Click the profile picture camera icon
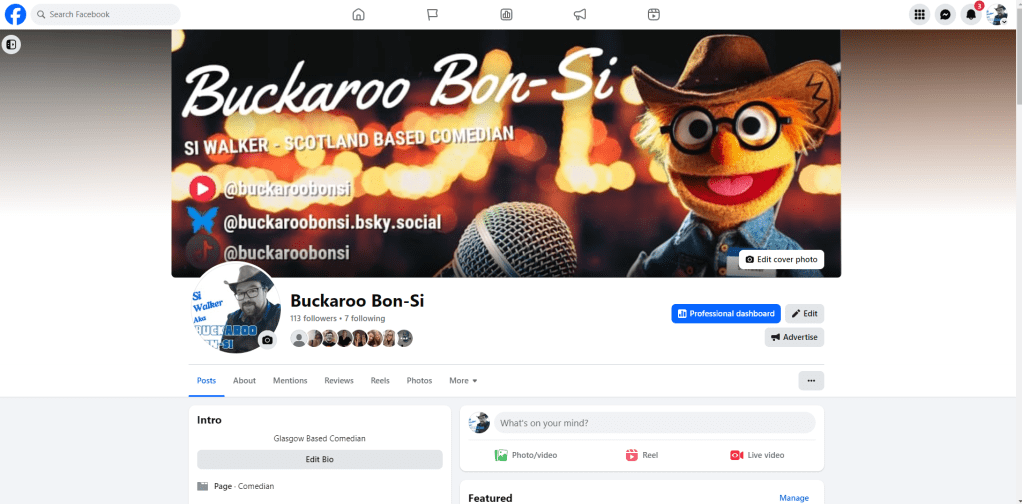Image resolution: width=1022 pixels, height=504 pixels. [267, 340]
